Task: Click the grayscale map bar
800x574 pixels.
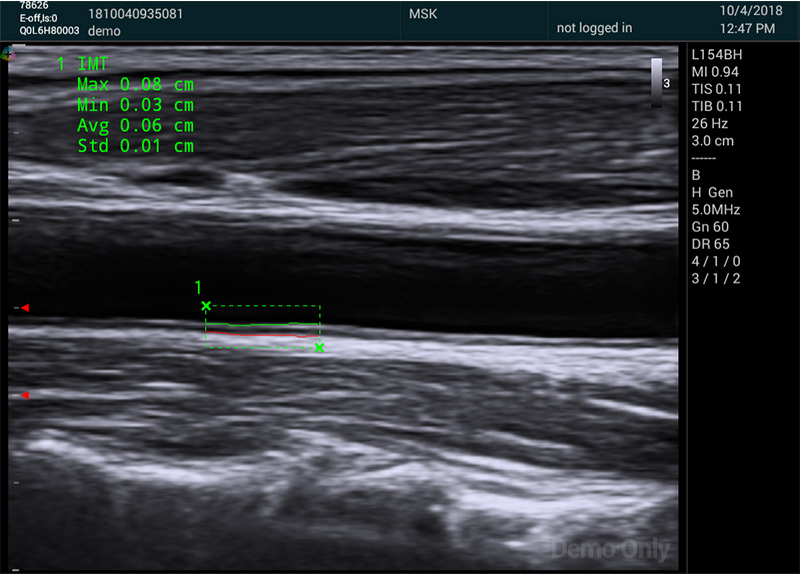Action: pyautogui.click(x=657, y=80)
